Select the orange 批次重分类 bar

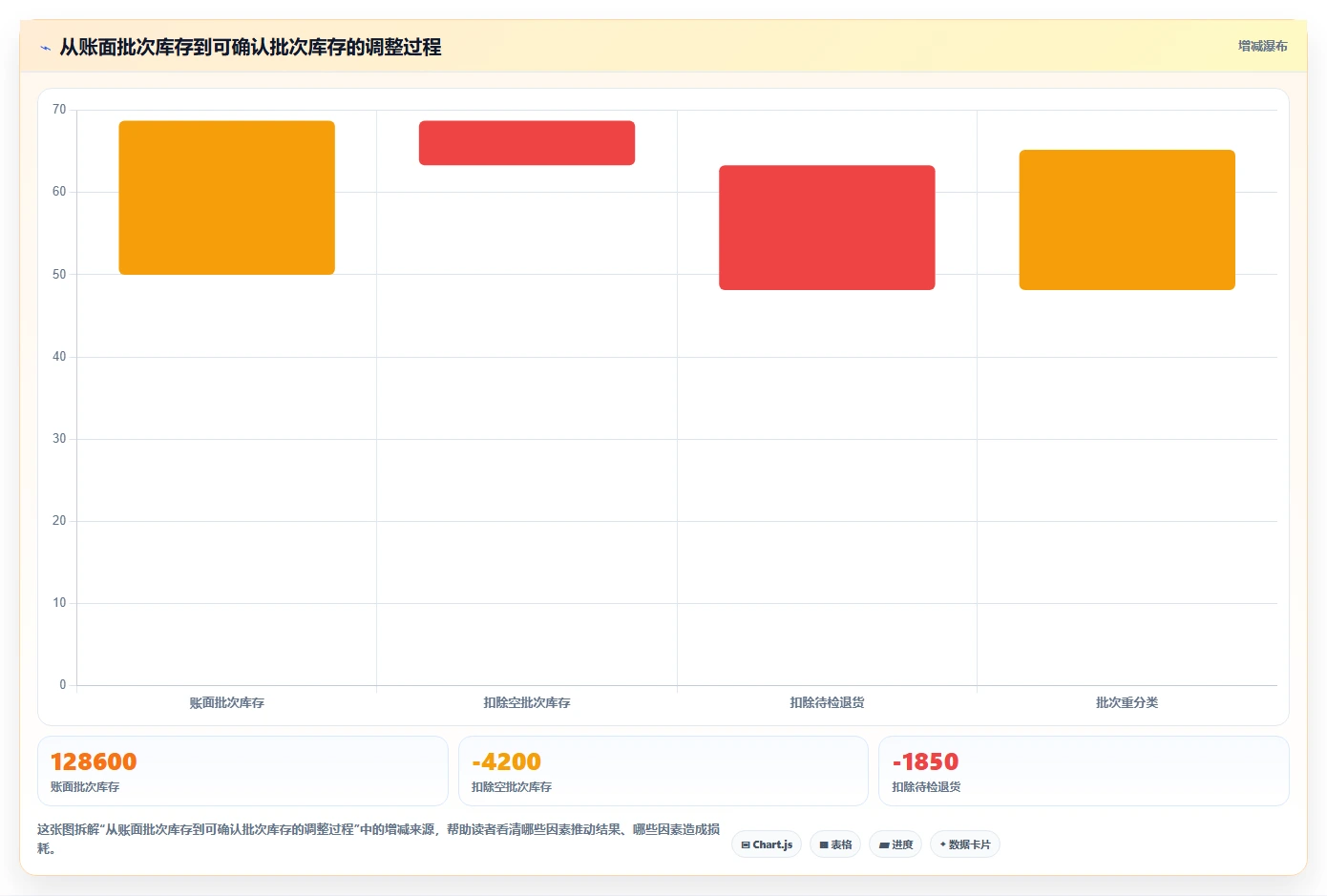point(1127,219)
